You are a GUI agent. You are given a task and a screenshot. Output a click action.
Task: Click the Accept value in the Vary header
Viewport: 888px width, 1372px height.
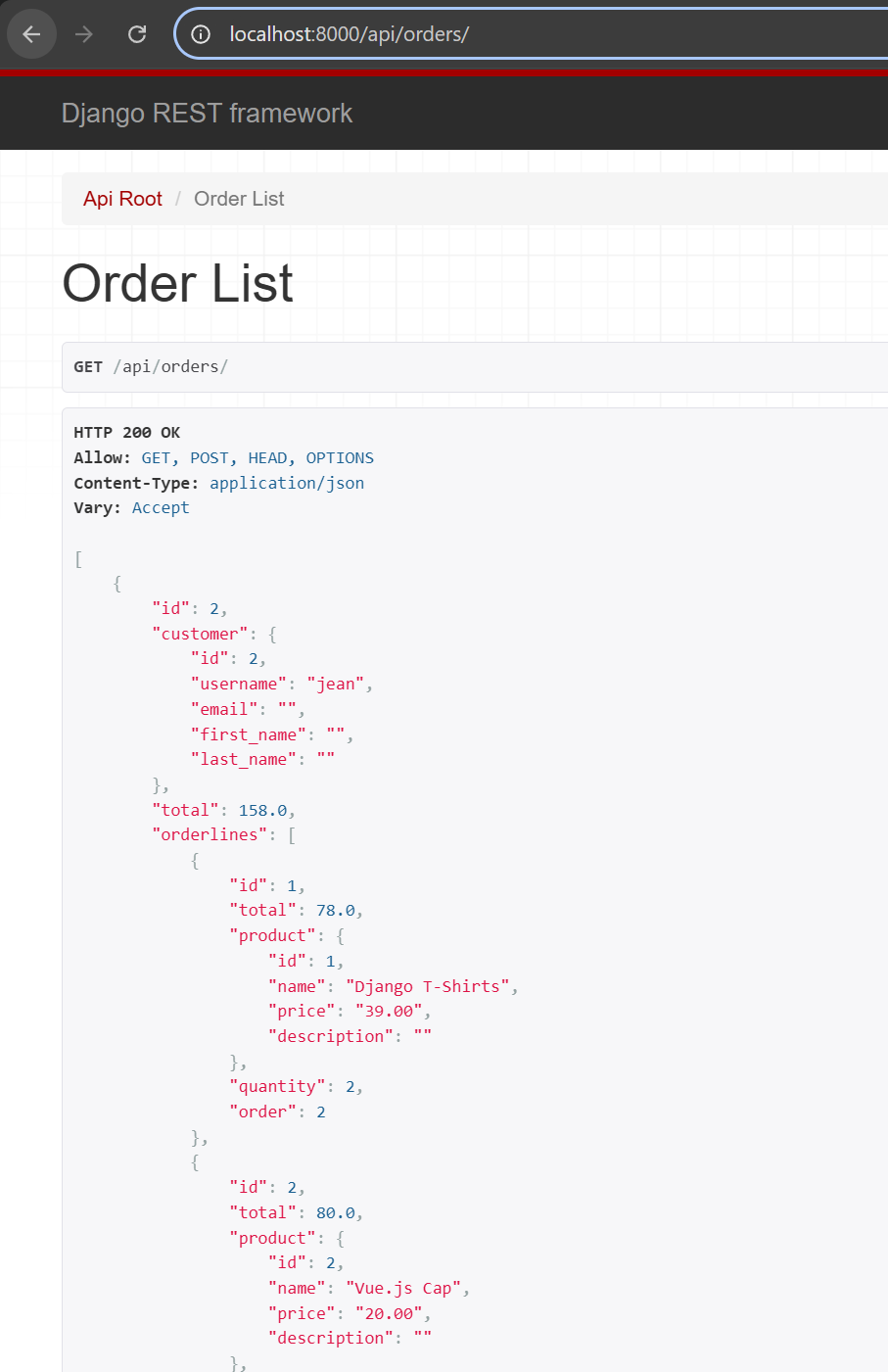(x=161, y=508)
